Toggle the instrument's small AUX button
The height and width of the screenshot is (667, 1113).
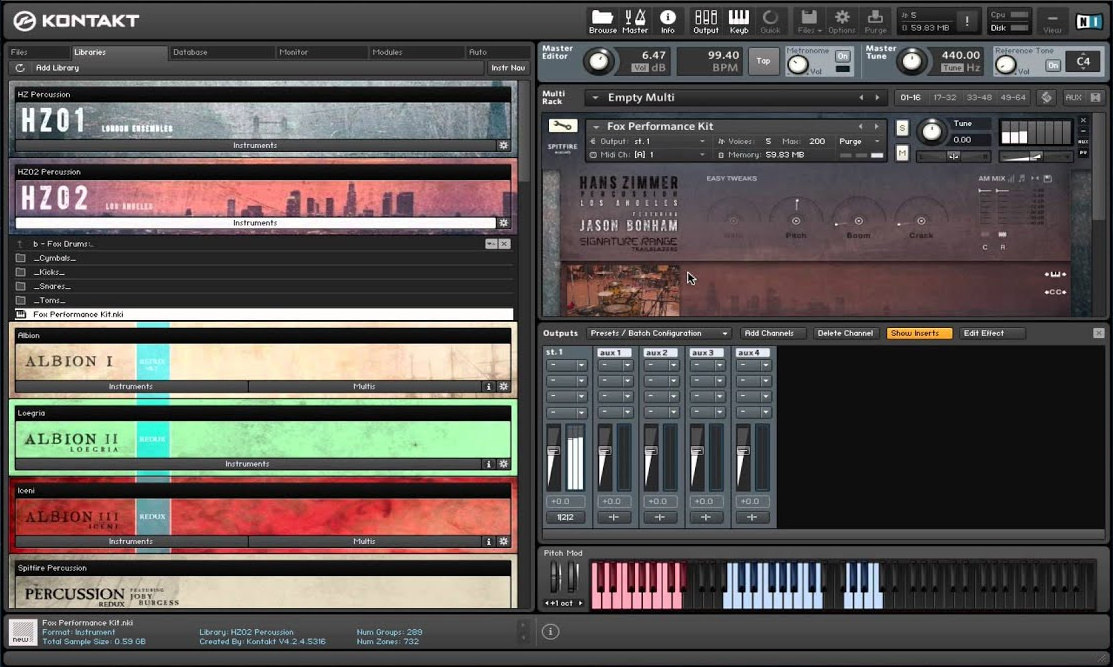click(1083, 142)
